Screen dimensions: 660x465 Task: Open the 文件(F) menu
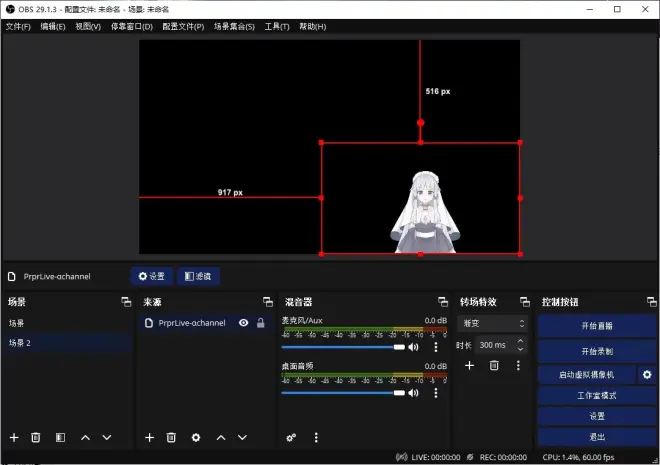point(18,27)
